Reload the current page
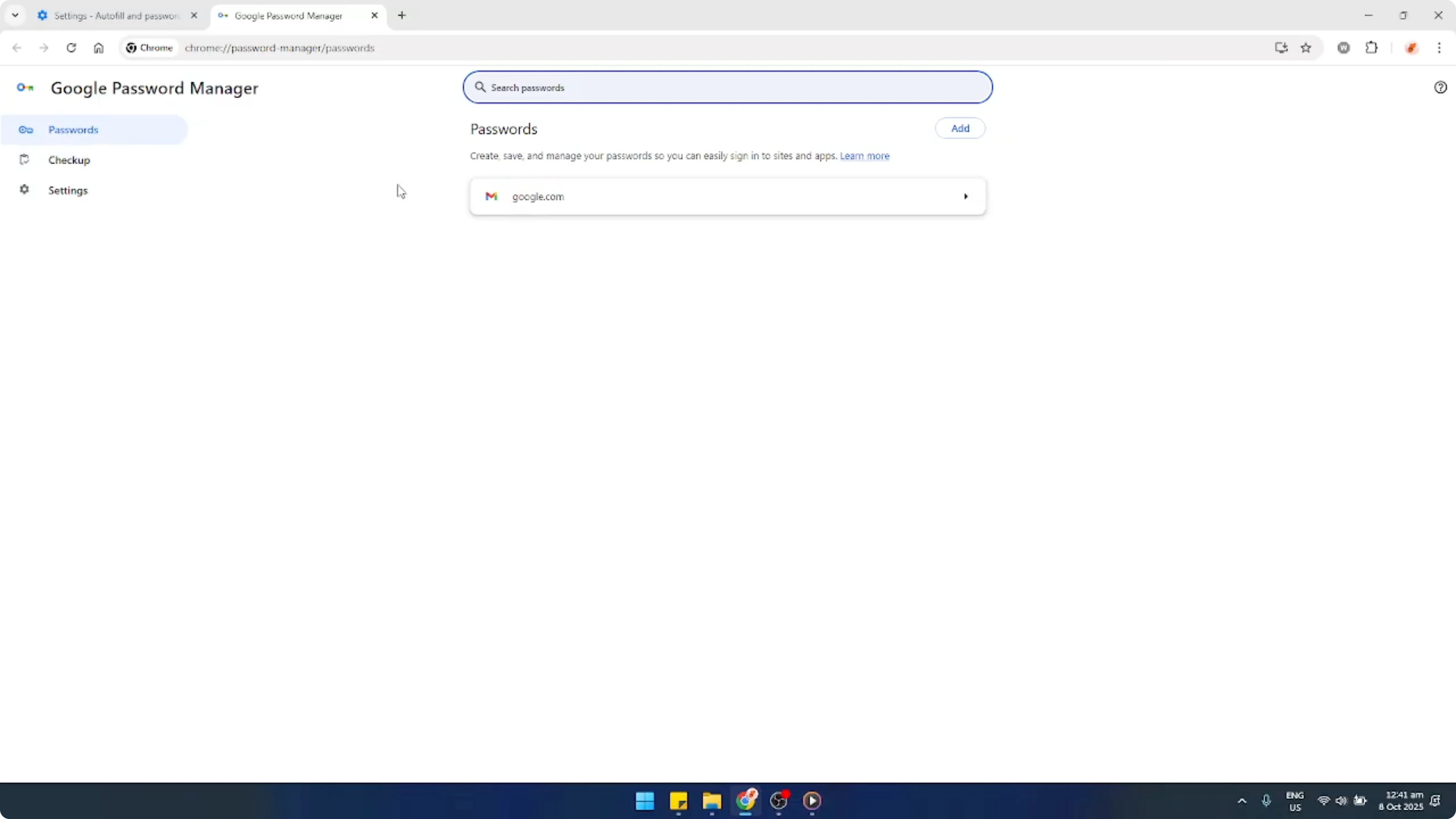The width and height of the screenshot is (1456, 819). (x=71, y=48)
